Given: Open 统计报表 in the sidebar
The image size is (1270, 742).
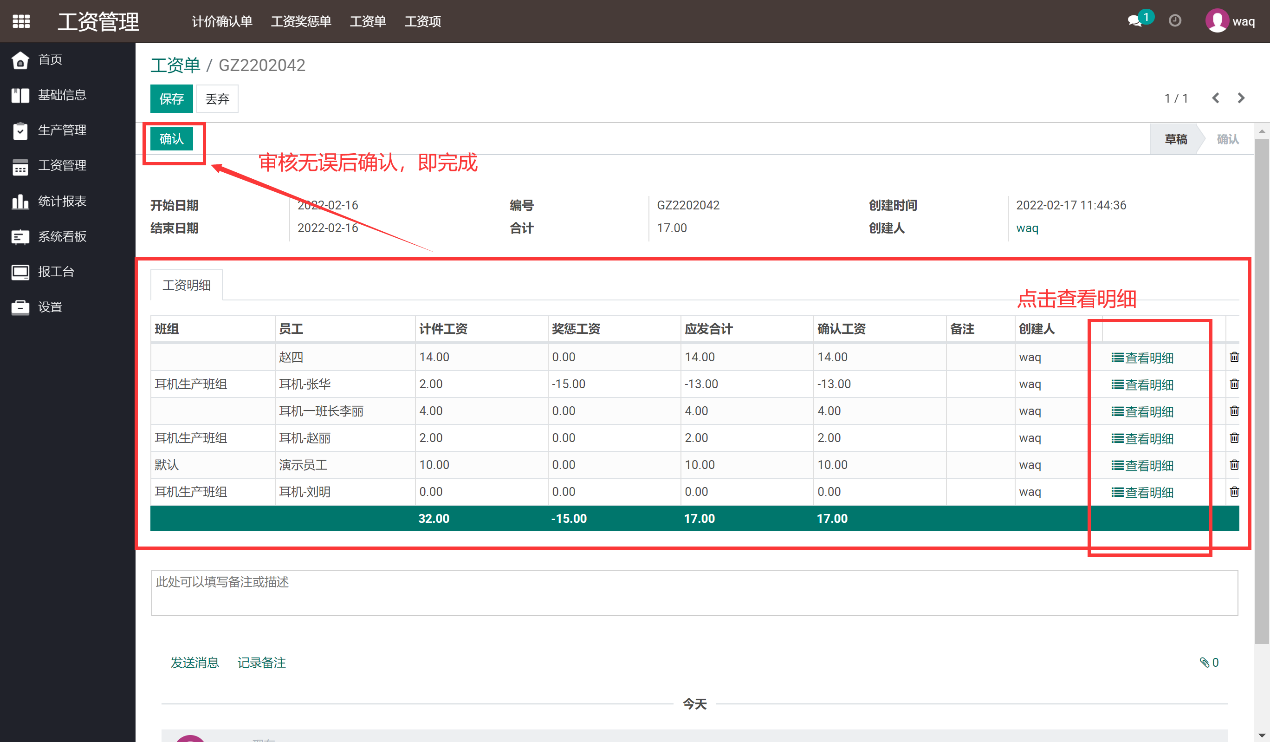Looking at the screenshot, I should click(x=61, y=201).
